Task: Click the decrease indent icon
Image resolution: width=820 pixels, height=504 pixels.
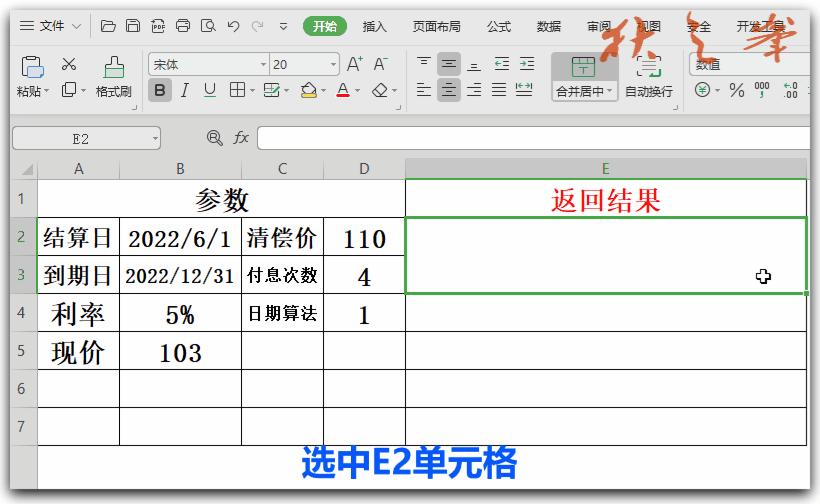Action: click(502, 64)
